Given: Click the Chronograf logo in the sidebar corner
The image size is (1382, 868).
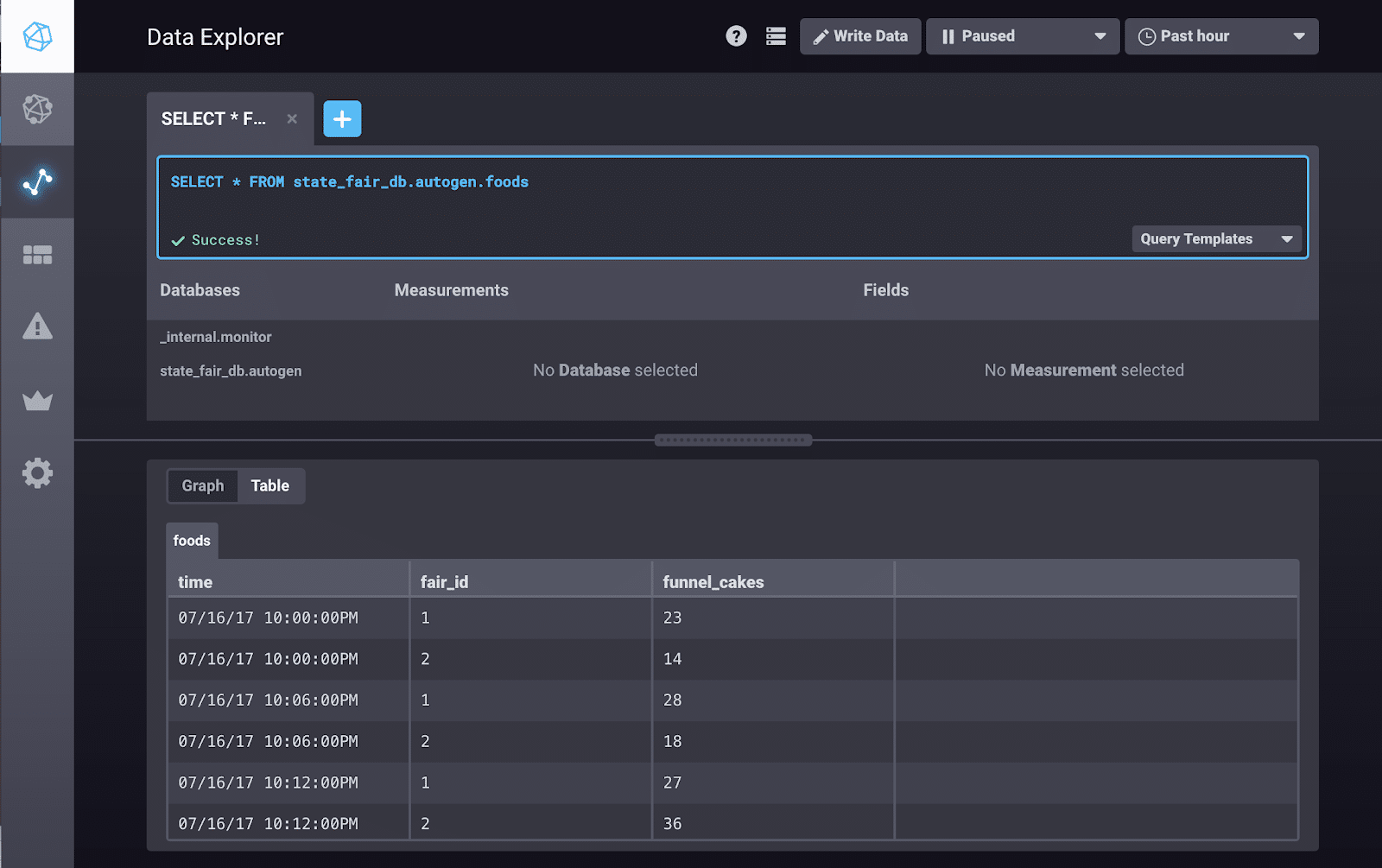Looking at the screenshot, I should pyautogui.click(x=37, y=36).
